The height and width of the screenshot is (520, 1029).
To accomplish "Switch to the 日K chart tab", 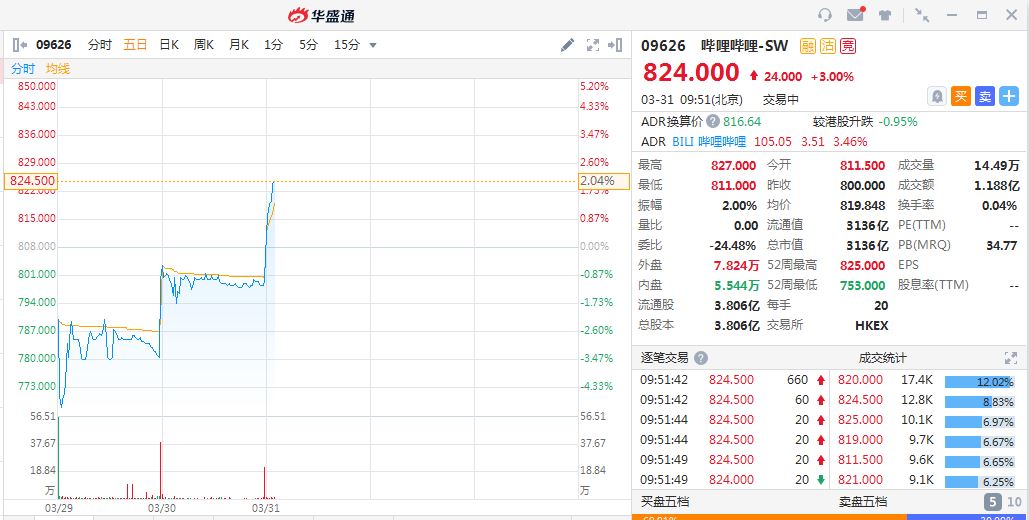I will (169, 45).
